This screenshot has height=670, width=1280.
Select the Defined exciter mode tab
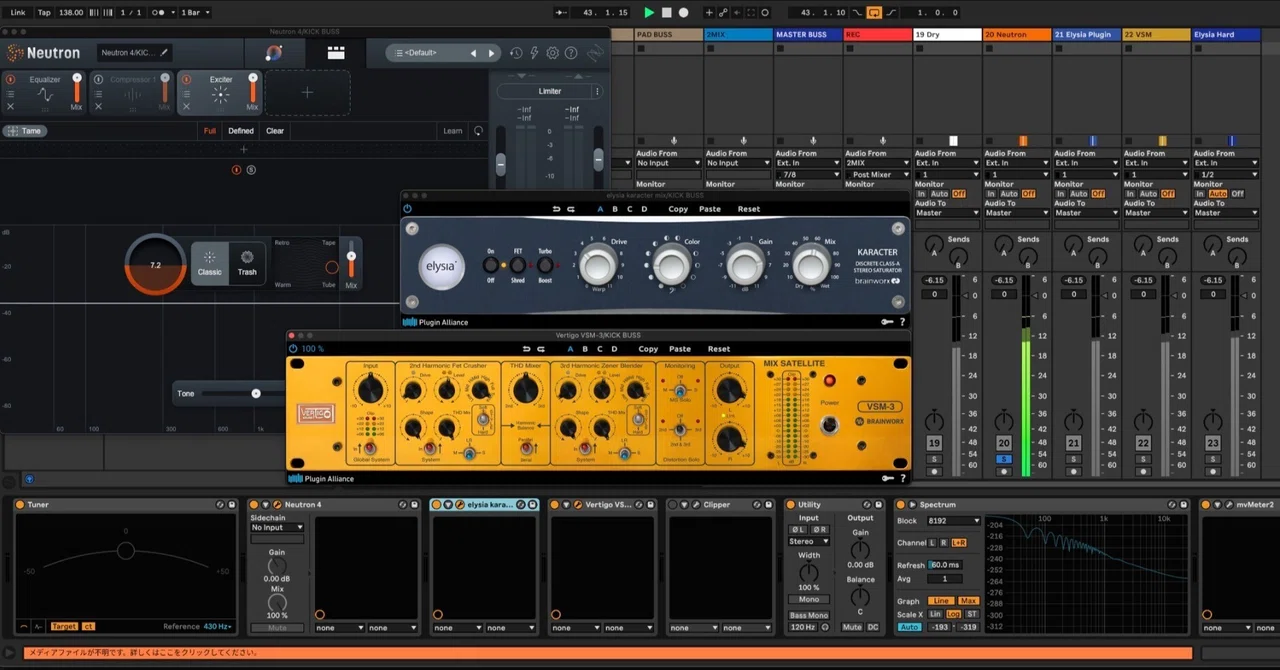pyautogui.click(x=241, y=131)
